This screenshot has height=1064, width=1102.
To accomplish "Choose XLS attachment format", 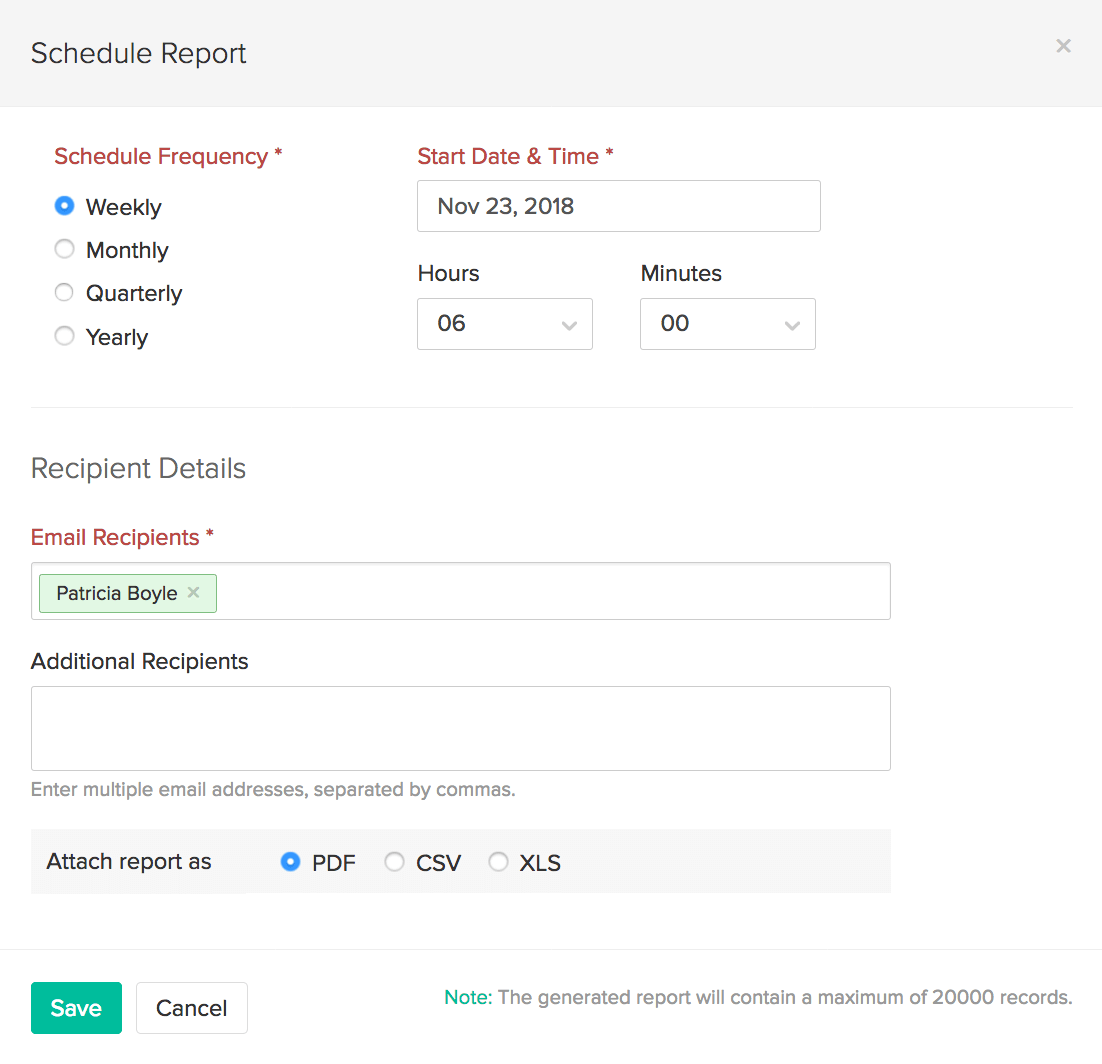I will [498, 861].
